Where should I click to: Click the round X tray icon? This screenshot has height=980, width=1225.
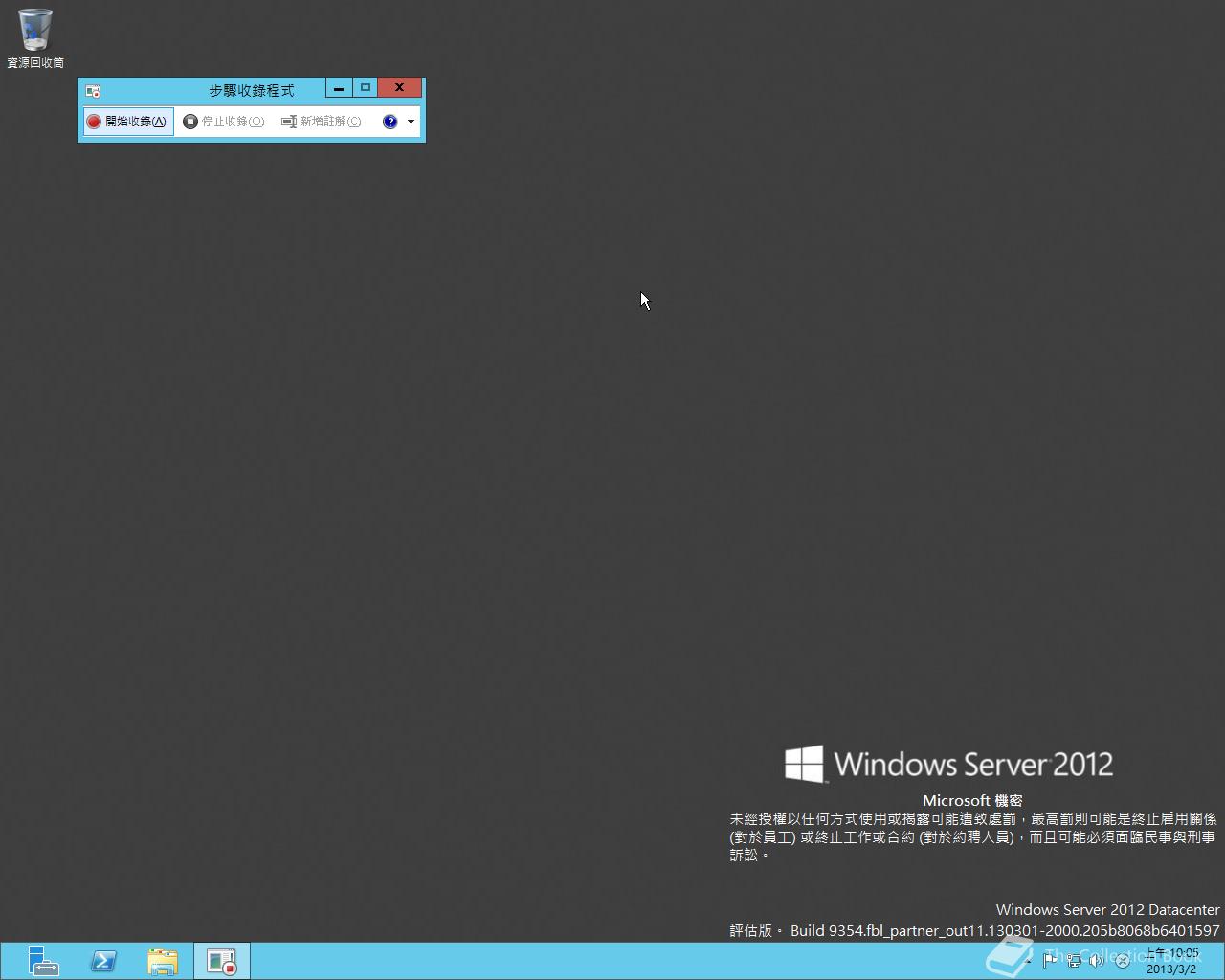(1122, 961)
